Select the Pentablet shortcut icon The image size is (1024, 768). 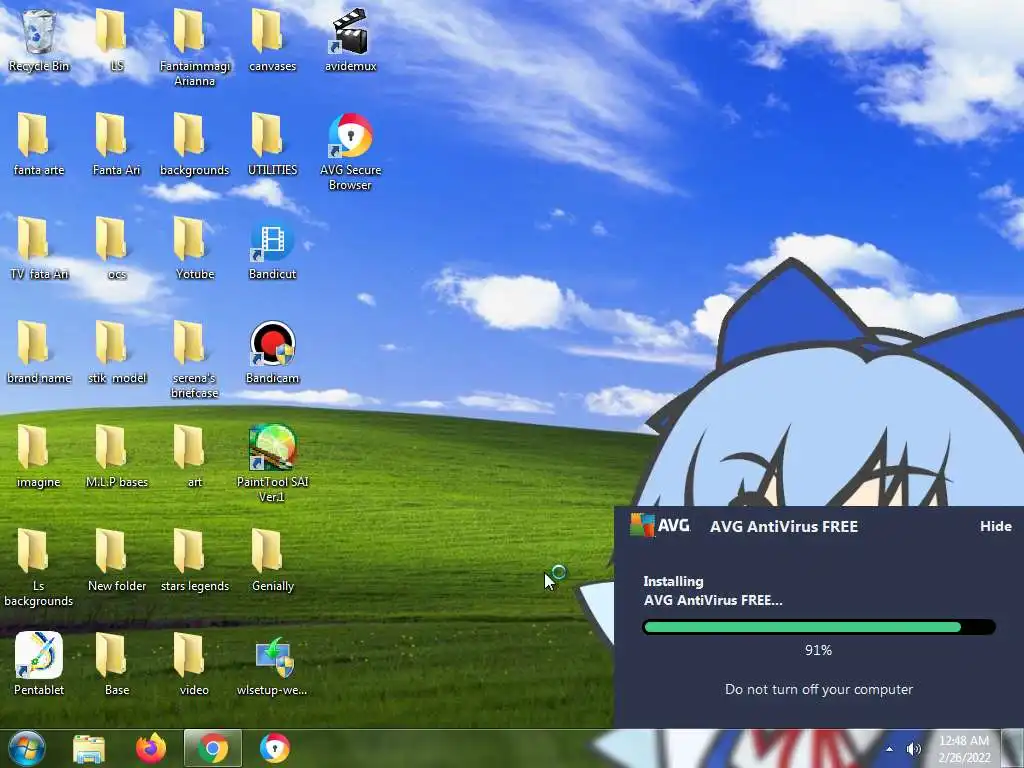click(39, 664)
